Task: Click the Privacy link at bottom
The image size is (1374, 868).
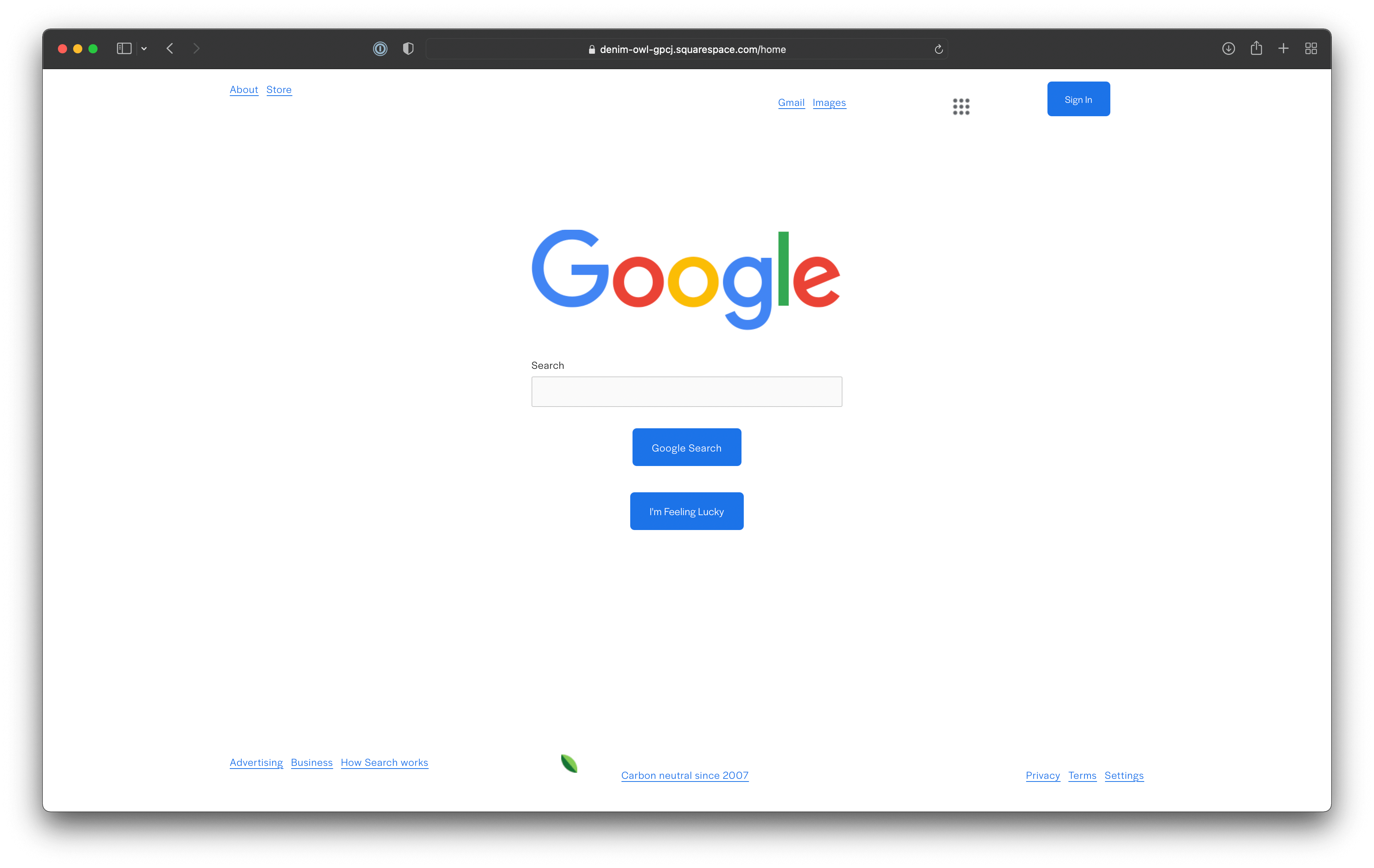Action: [1042, 775]
